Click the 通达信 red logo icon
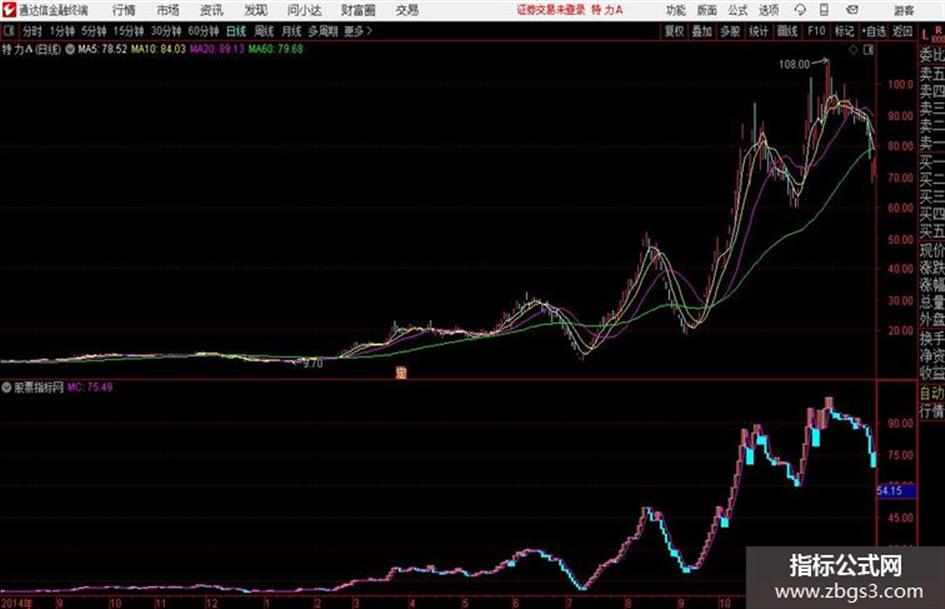Image resolution: width=945 pixels, height=609 pixels. [x=9, y=10]
